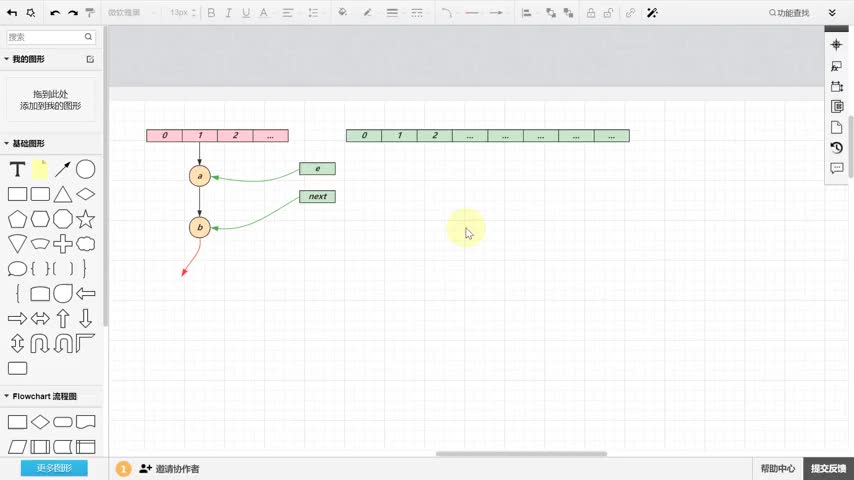This screenshot has width=854, height=480.
Task: Select the flowchart decision diamond shape
Action: click(x=40, y=422)
